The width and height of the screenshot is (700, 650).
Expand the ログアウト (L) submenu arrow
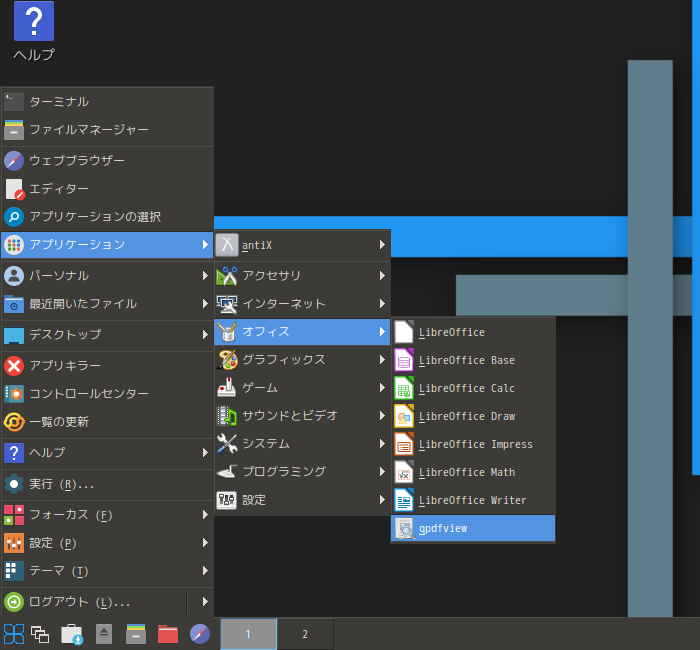coord(205,602)
